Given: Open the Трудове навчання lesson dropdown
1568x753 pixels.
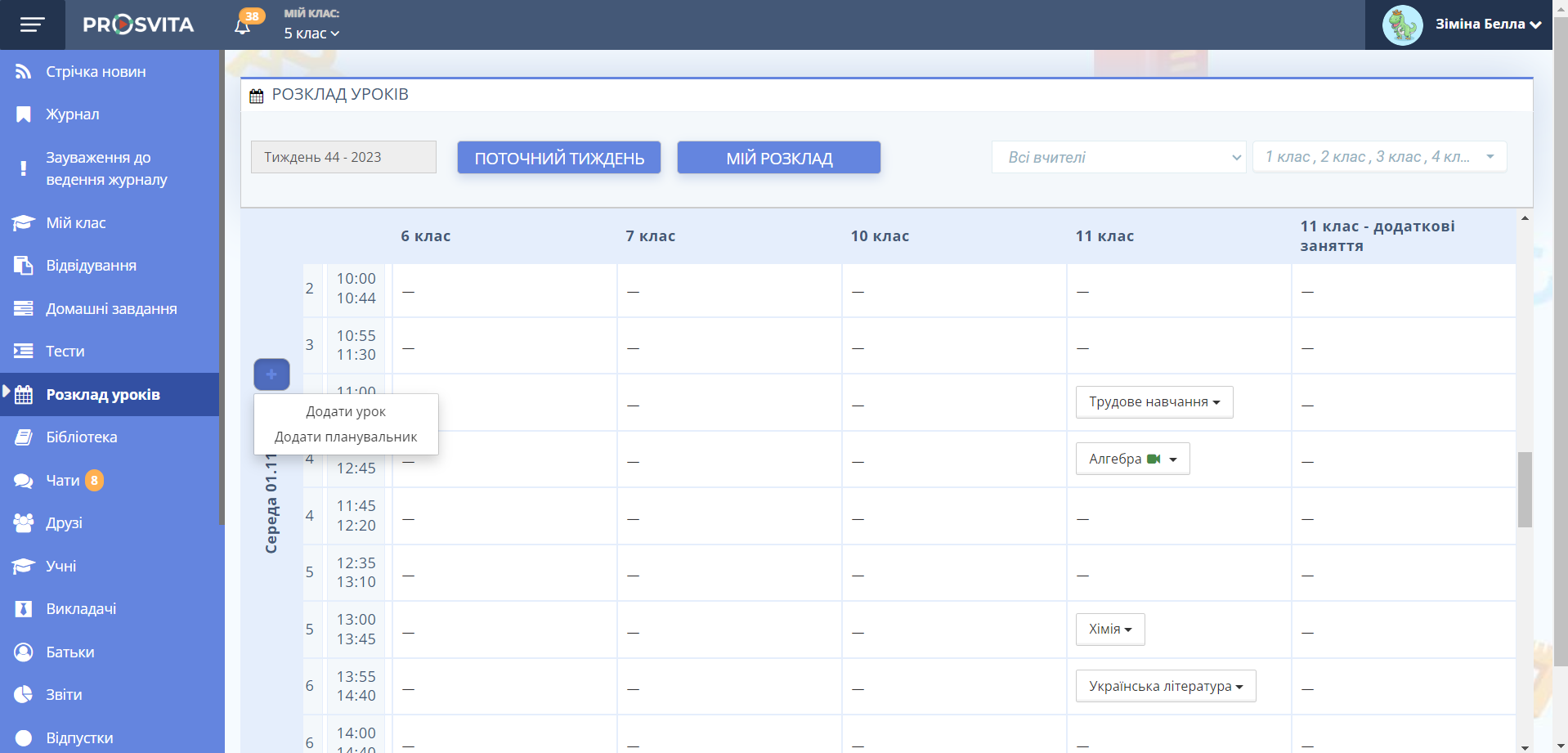Looking at the screenshot, I should [1154, 402].
